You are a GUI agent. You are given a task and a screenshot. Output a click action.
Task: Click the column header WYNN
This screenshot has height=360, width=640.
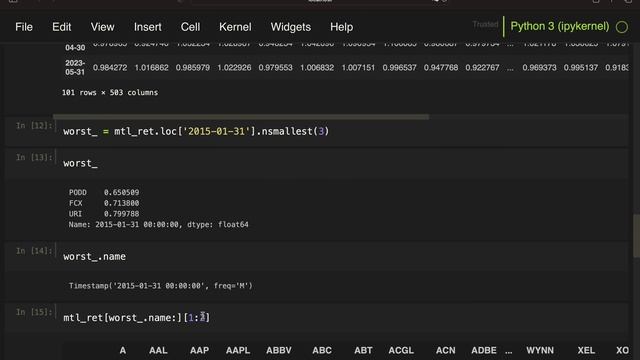pyautogui.click(x=540, y=351)
